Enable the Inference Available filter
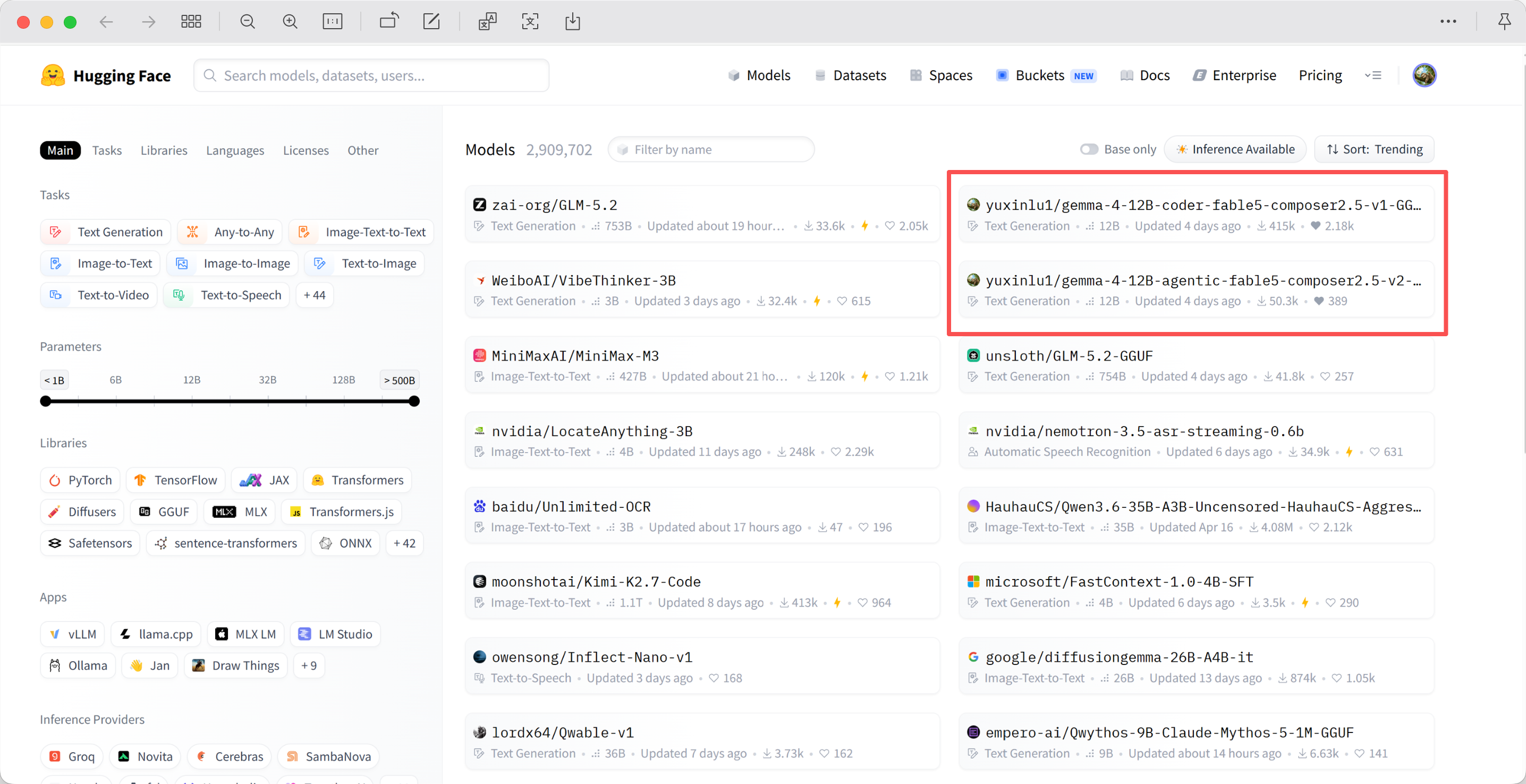 point(1235,149)
